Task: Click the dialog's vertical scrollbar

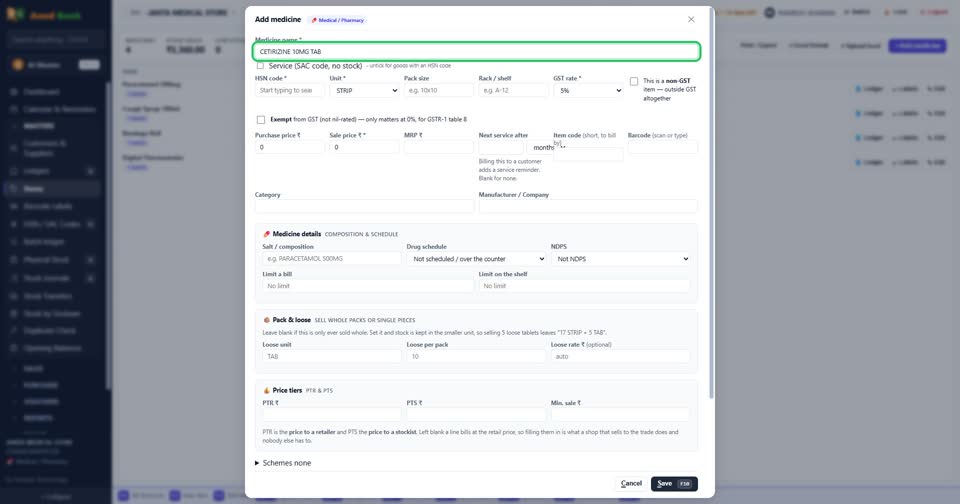Action: pyautogui.click(x=711, y=202)
